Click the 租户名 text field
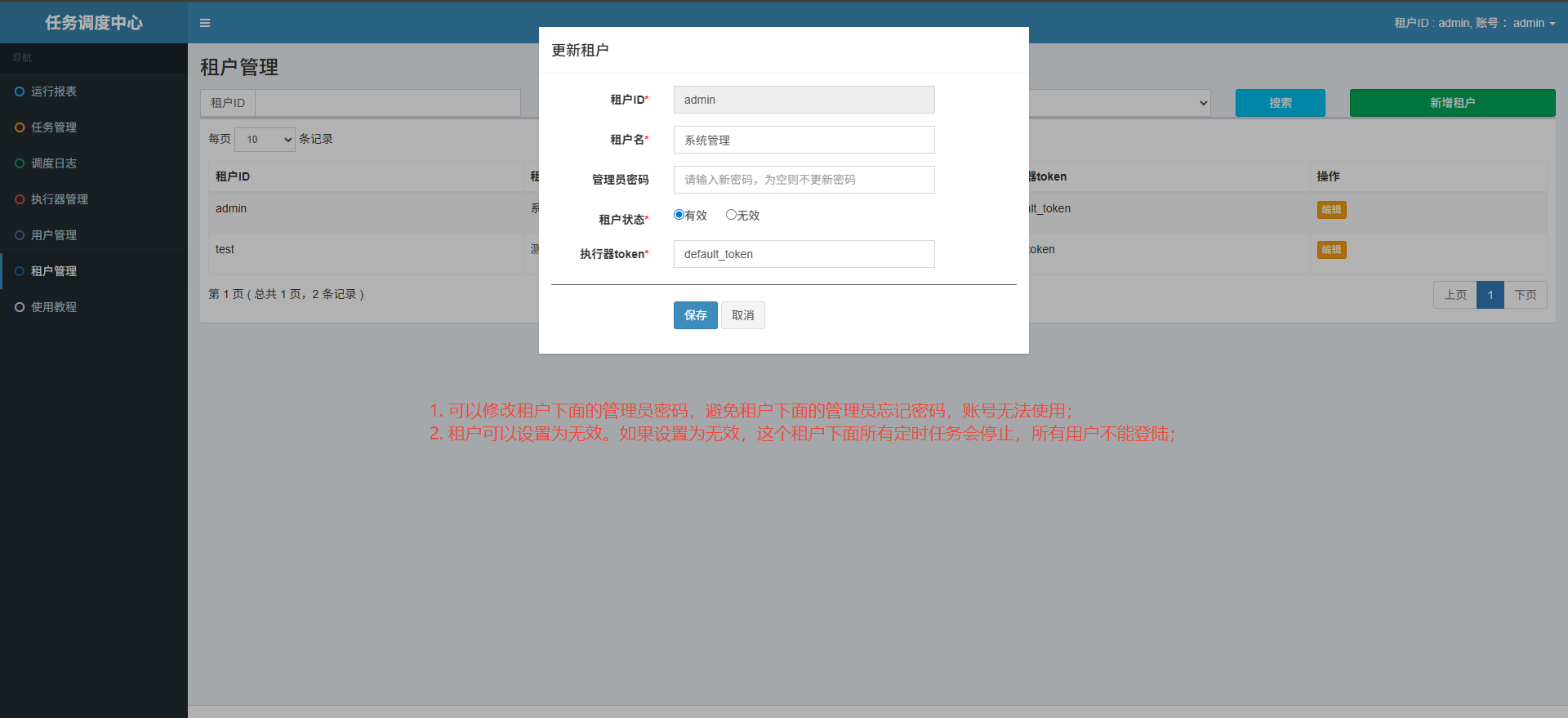This screenshot has height=718, width=1568. tap(804, 140)
